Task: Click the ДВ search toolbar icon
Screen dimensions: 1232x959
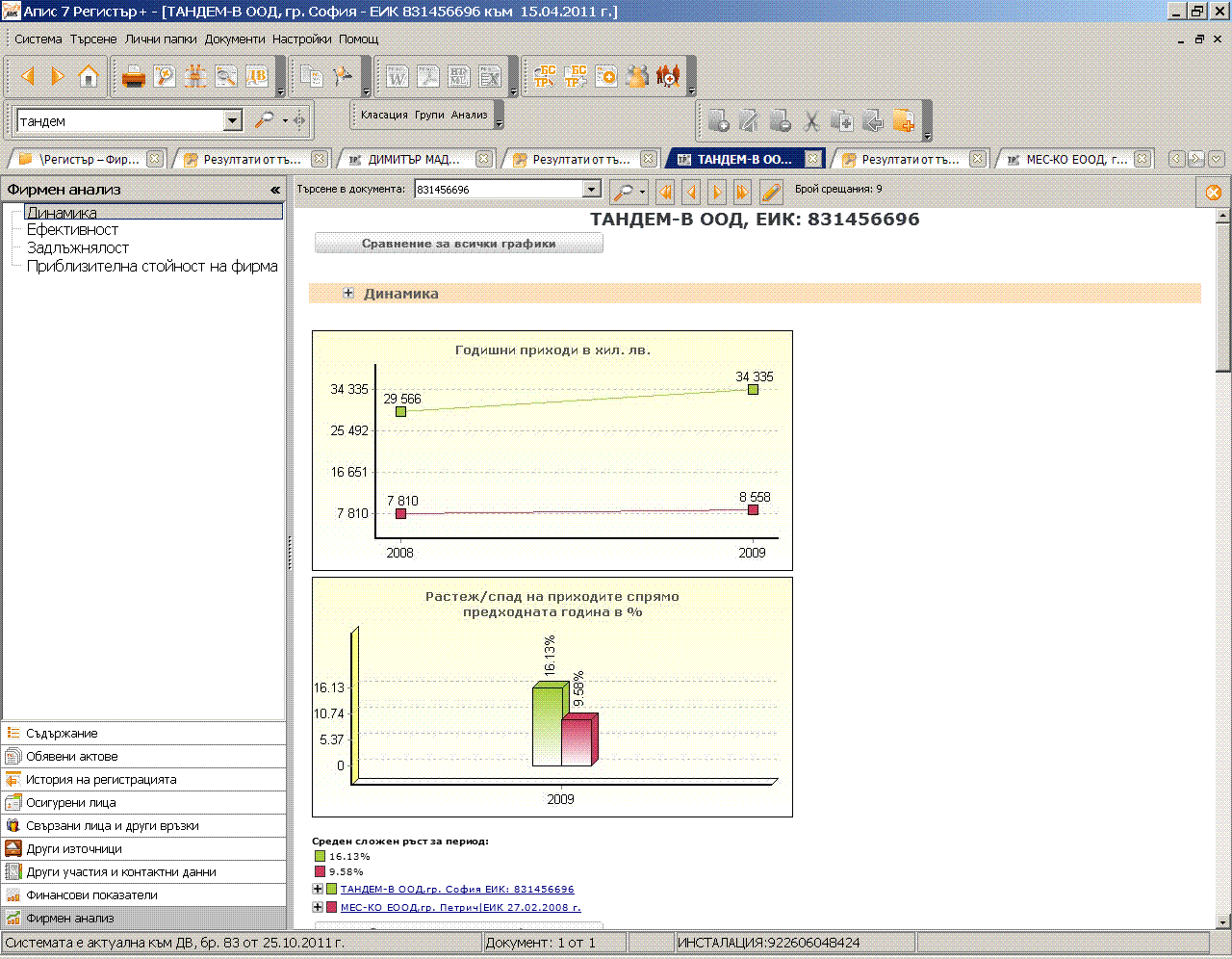Action: point(257,76)
